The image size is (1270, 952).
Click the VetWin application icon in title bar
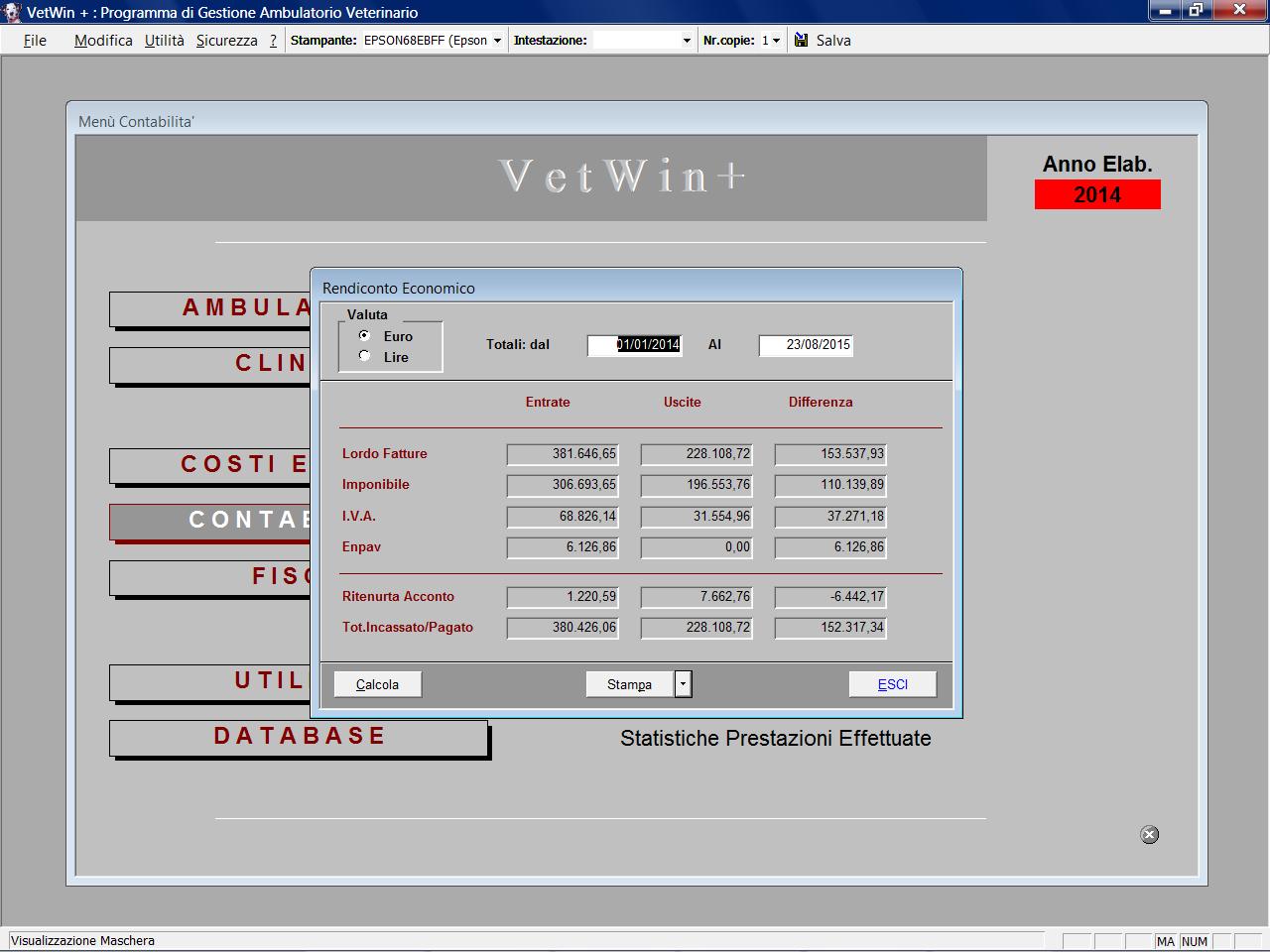point(12,12)
